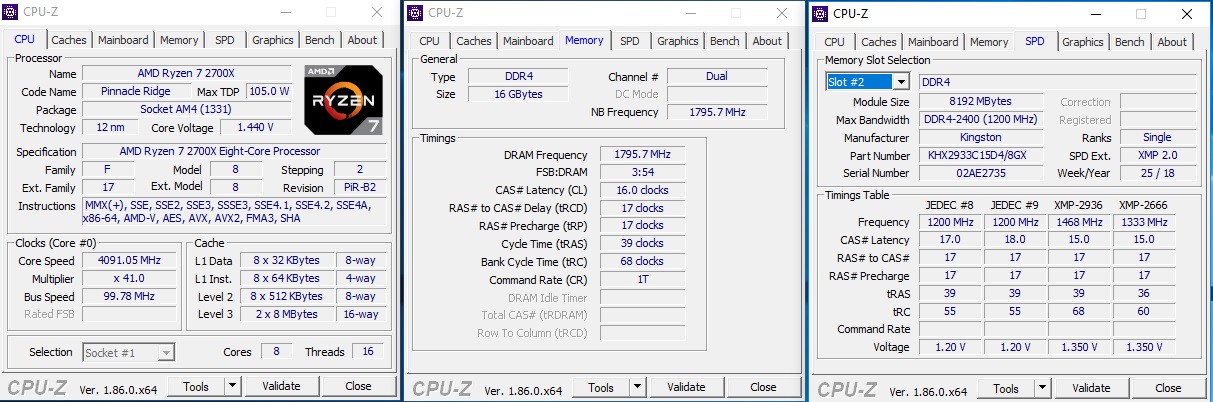Select Bench tab in middle window

pyautogui.click(x=725, y=41)
